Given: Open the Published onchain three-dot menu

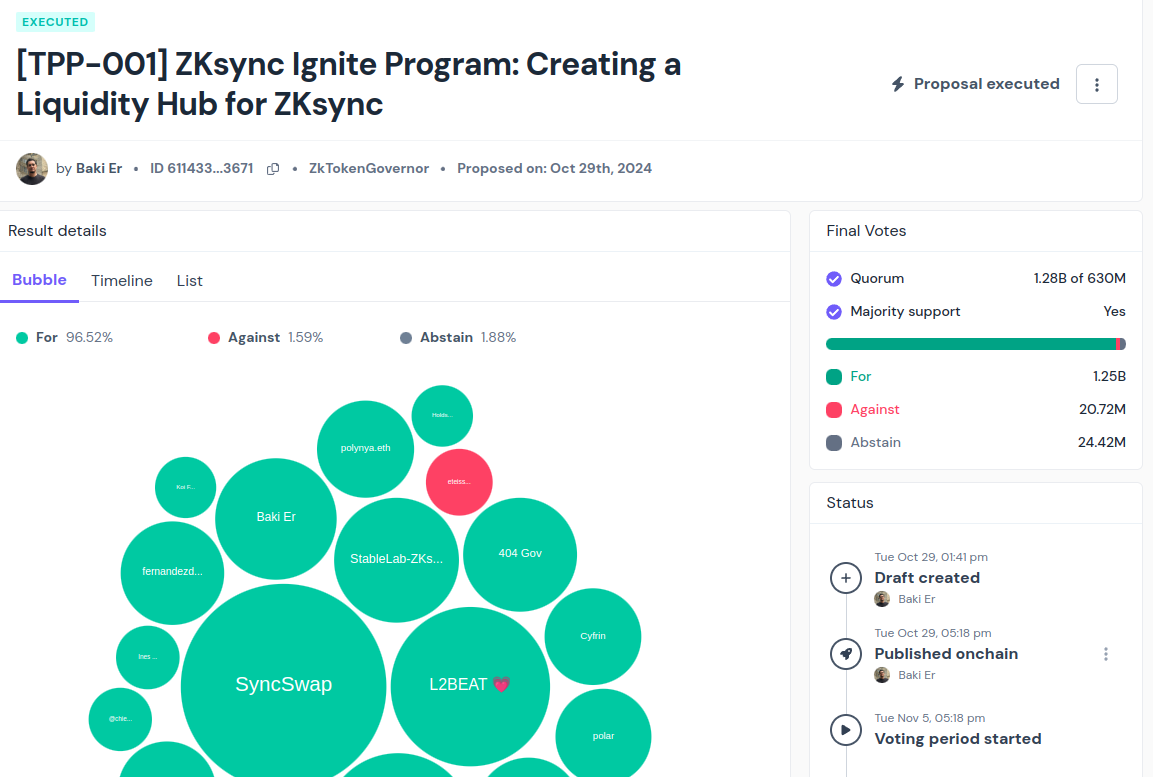Looking at the screenshot, I should point(1105,654).
